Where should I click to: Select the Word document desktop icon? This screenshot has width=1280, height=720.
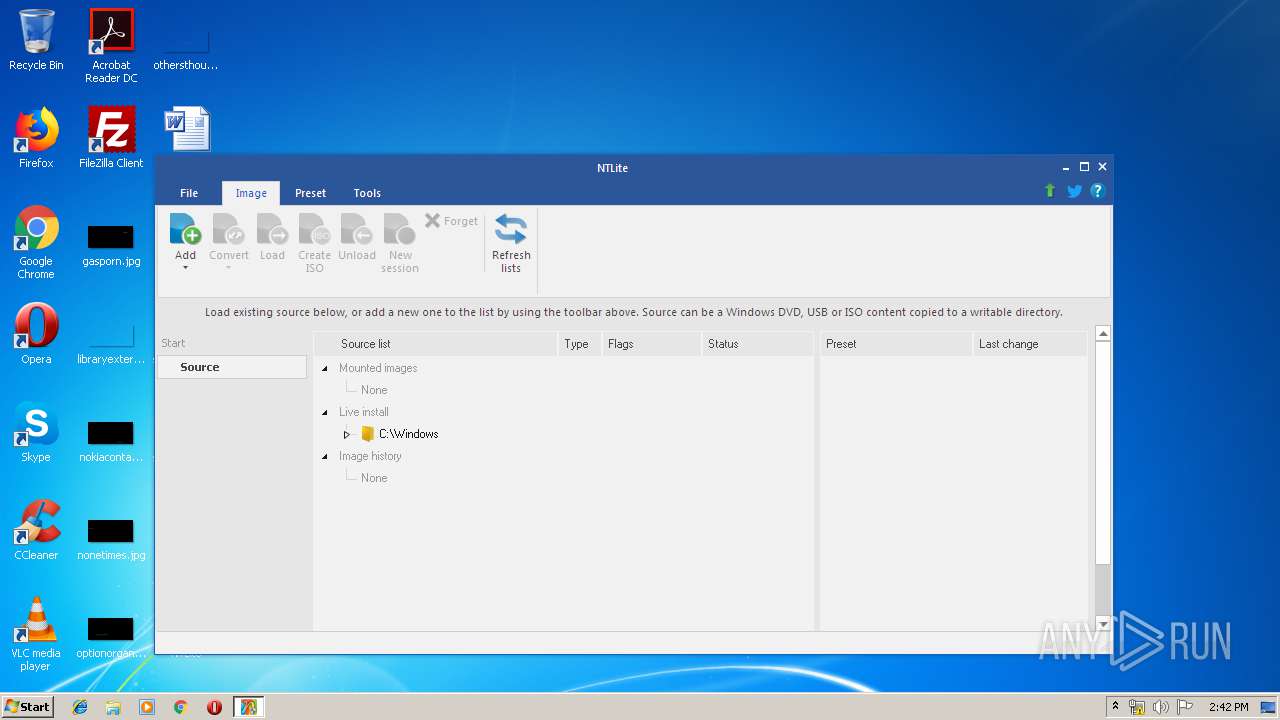[x=186, y=129]
